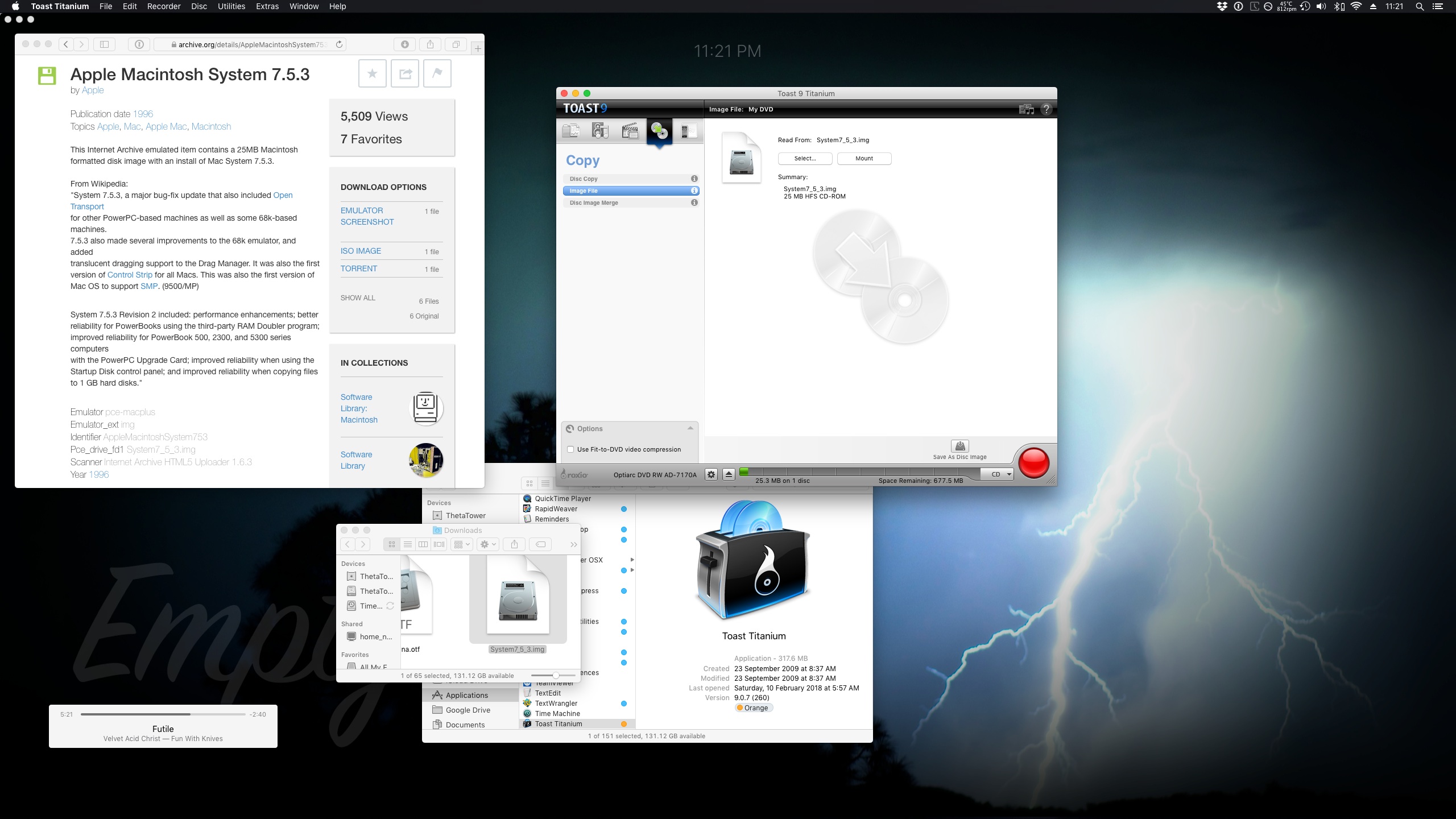Open the Wi-Fi status menu
The image size is (1456, 819).
(x=1356, y=7)
